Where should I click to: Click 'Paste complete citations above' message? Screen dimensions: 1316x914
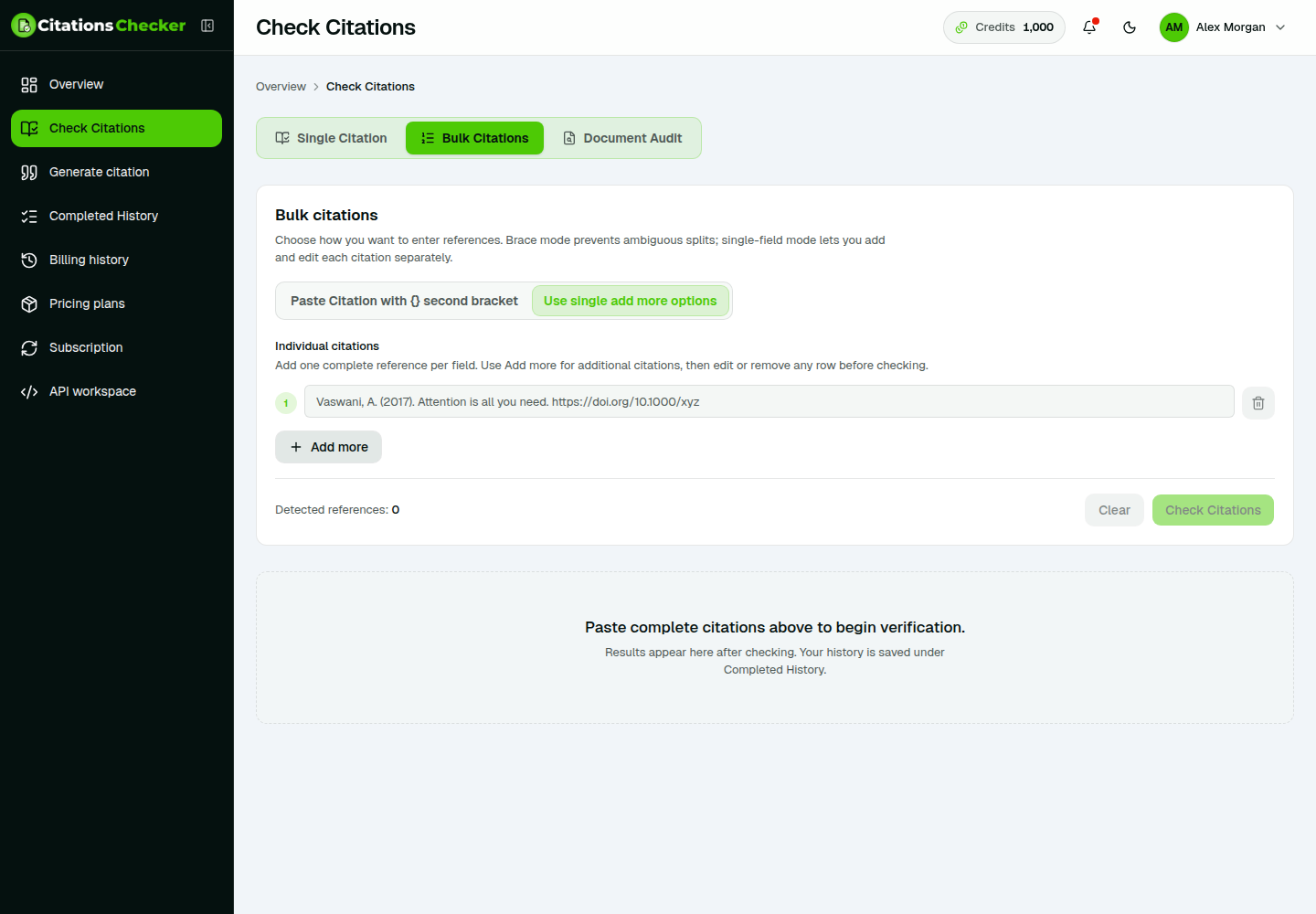coord(775,627)
